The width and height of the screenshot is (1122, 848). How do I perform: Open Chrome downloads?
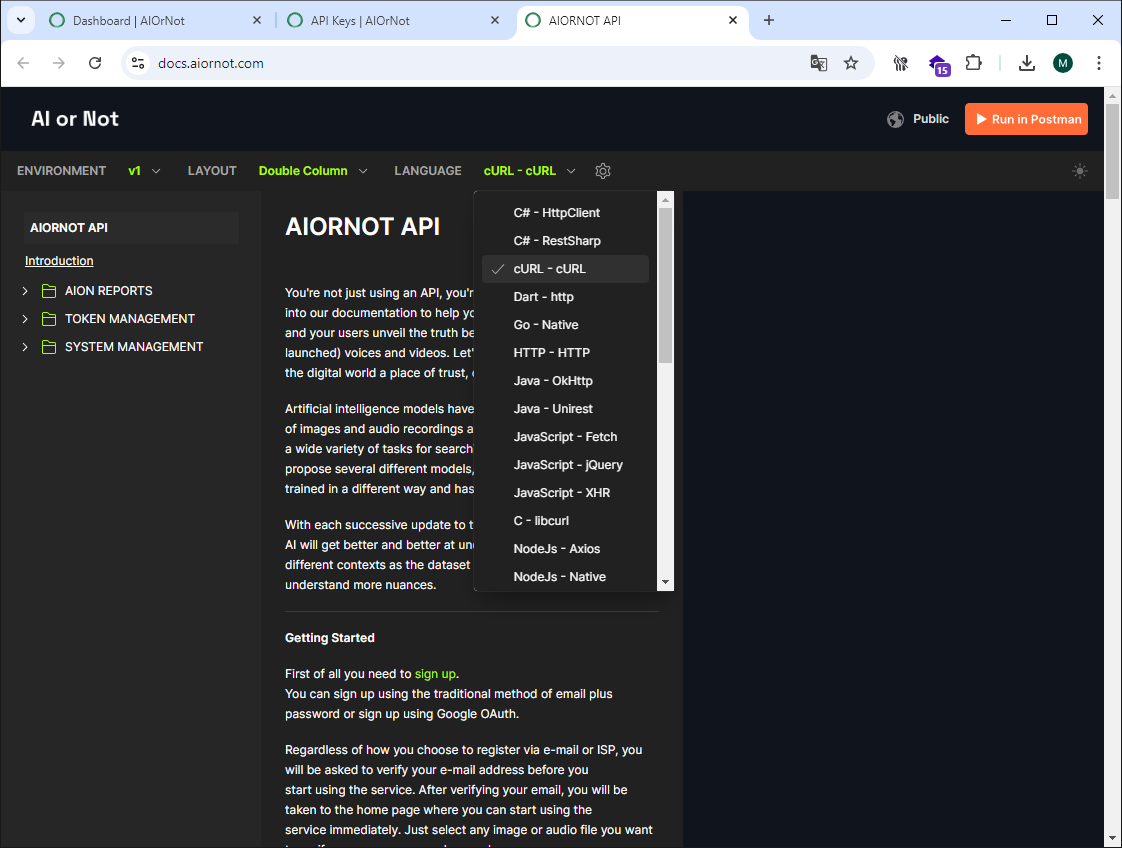[1027, 63]
